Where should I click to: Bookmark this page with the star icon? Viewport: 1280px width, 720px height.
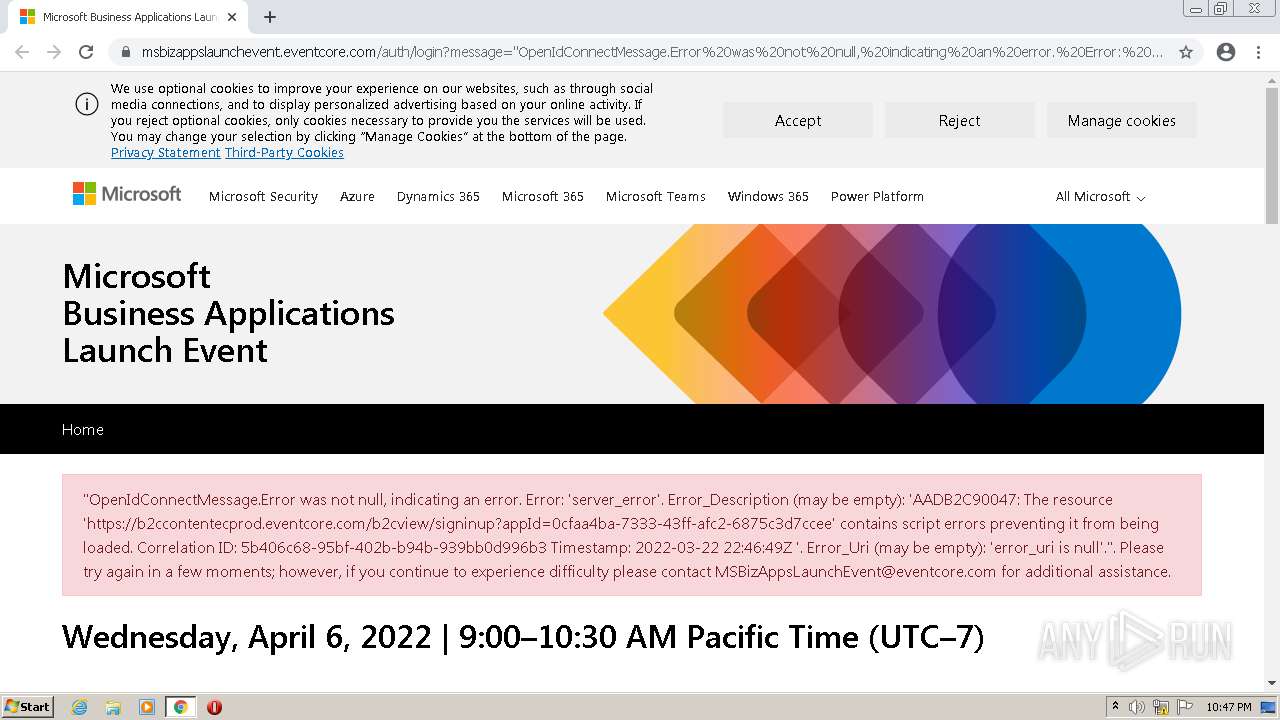click(x=1186, y=52)
